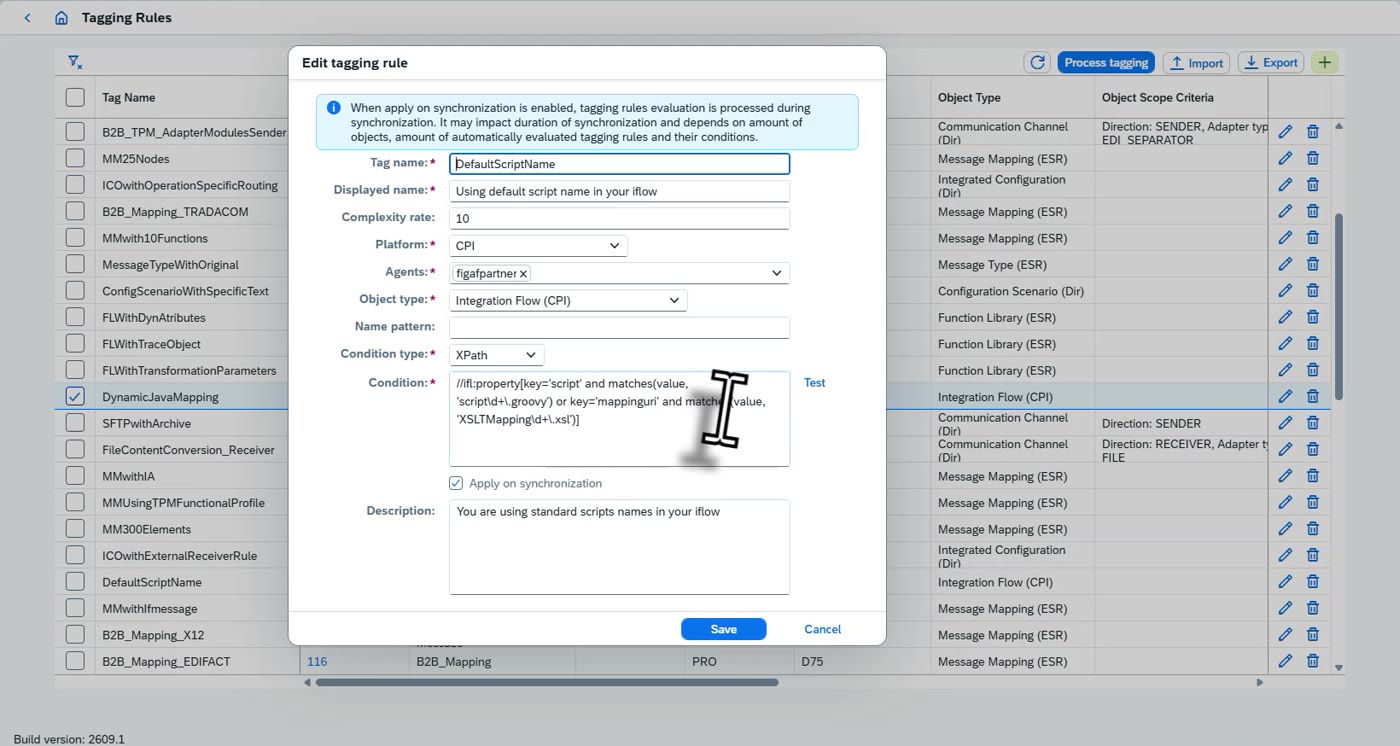
Task: Edit the SFTPwithArchive rule pencil icon
Action: click(x=1285, y=423)
